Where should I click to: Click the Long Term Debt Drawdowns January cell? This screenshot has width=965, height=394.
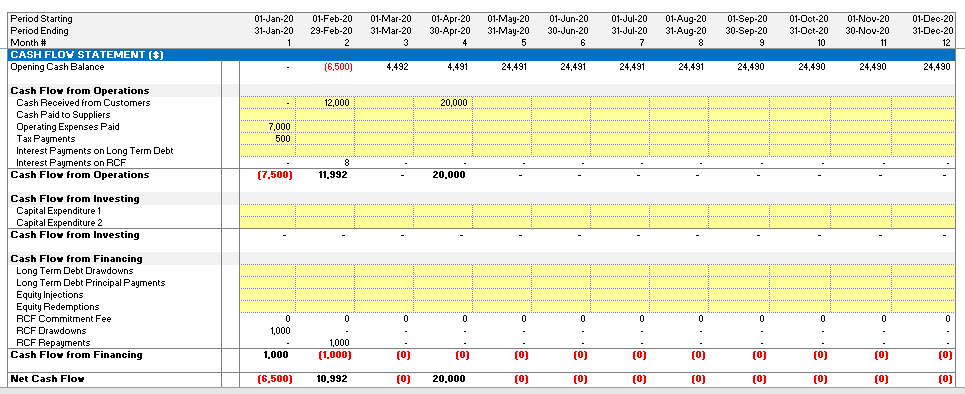coord(268,271)
